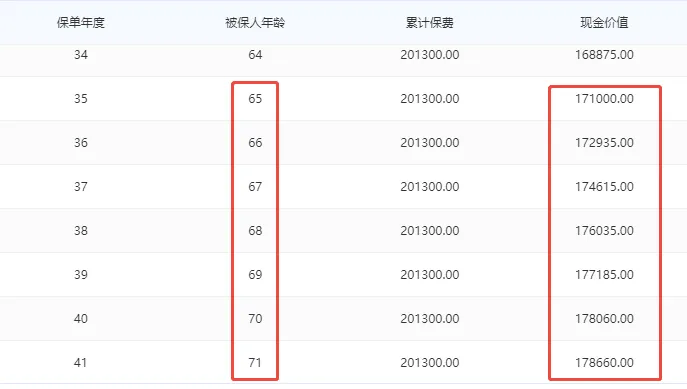This screenshot has height=389, width=687.
Task: Click cash value 168875.00
Action: click(604, 55)
